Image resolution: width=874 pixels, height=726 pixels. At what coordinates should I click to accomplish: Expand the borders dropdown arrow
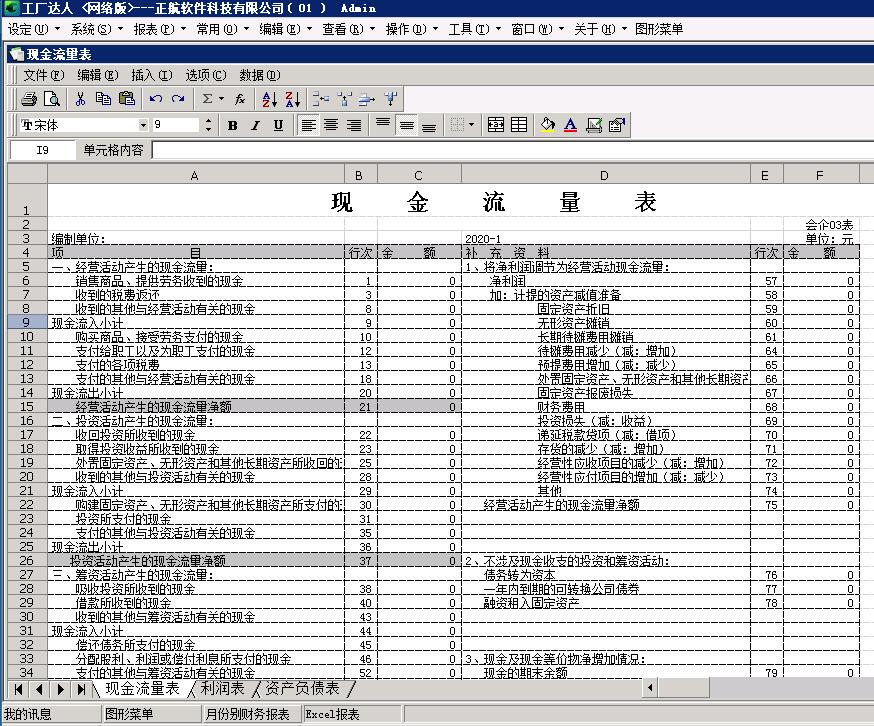472,125
